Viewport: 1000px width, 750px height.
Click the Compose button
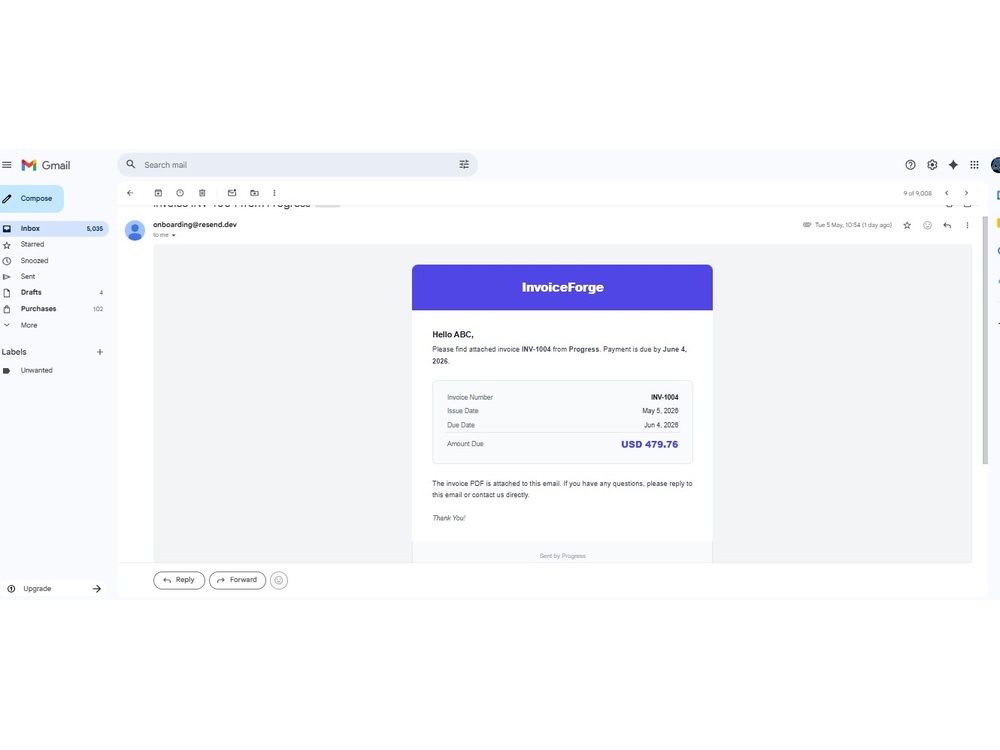coord(31,198)
